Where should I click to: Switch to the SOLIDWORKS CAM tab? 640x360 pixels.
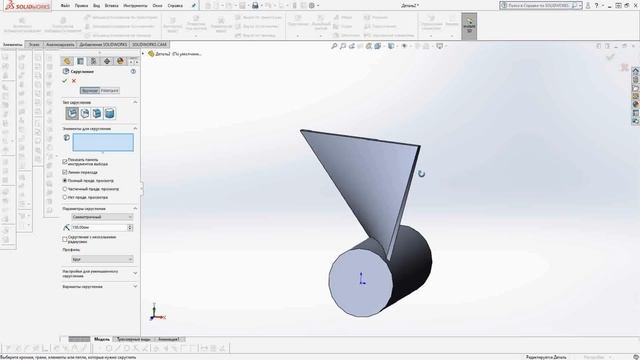pyautogui.click(x=149, y=44)
